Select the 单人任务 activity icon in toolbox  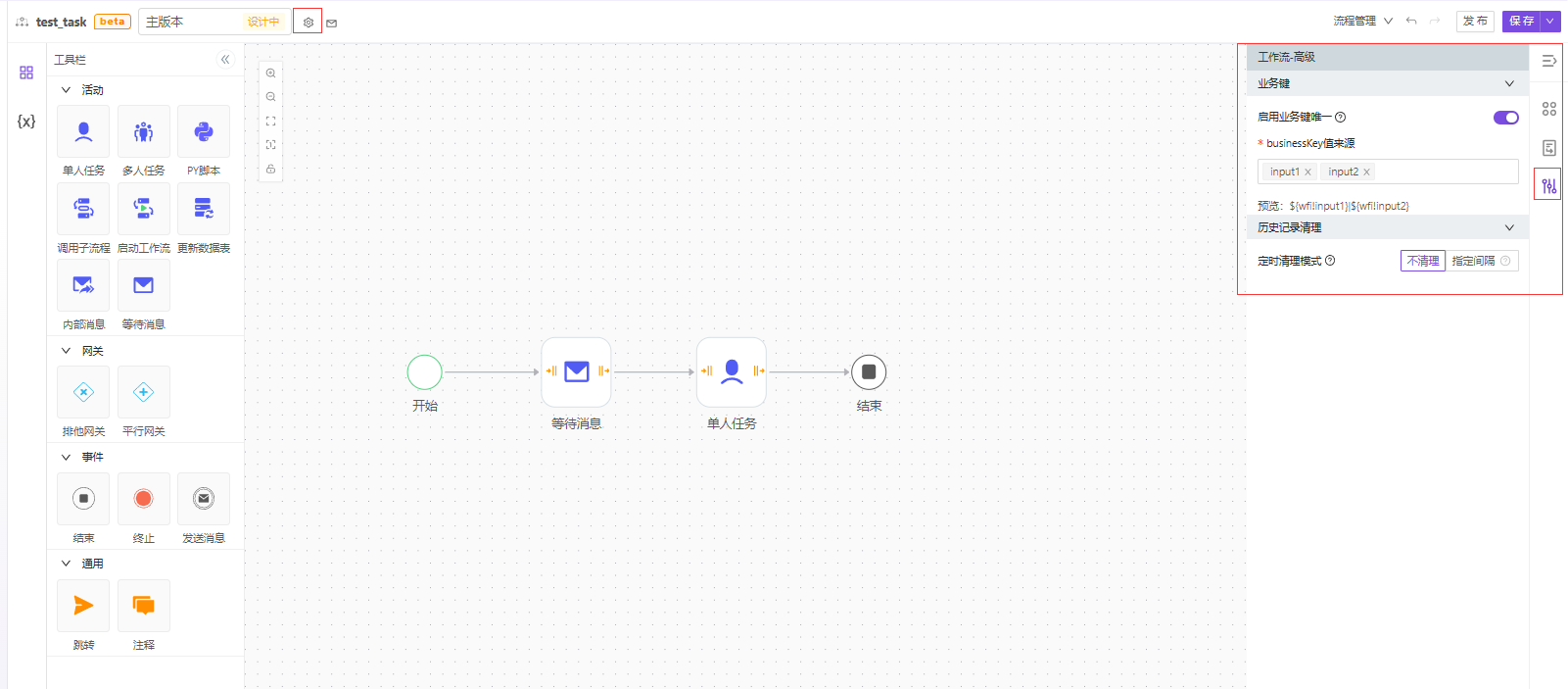[83, 132]
